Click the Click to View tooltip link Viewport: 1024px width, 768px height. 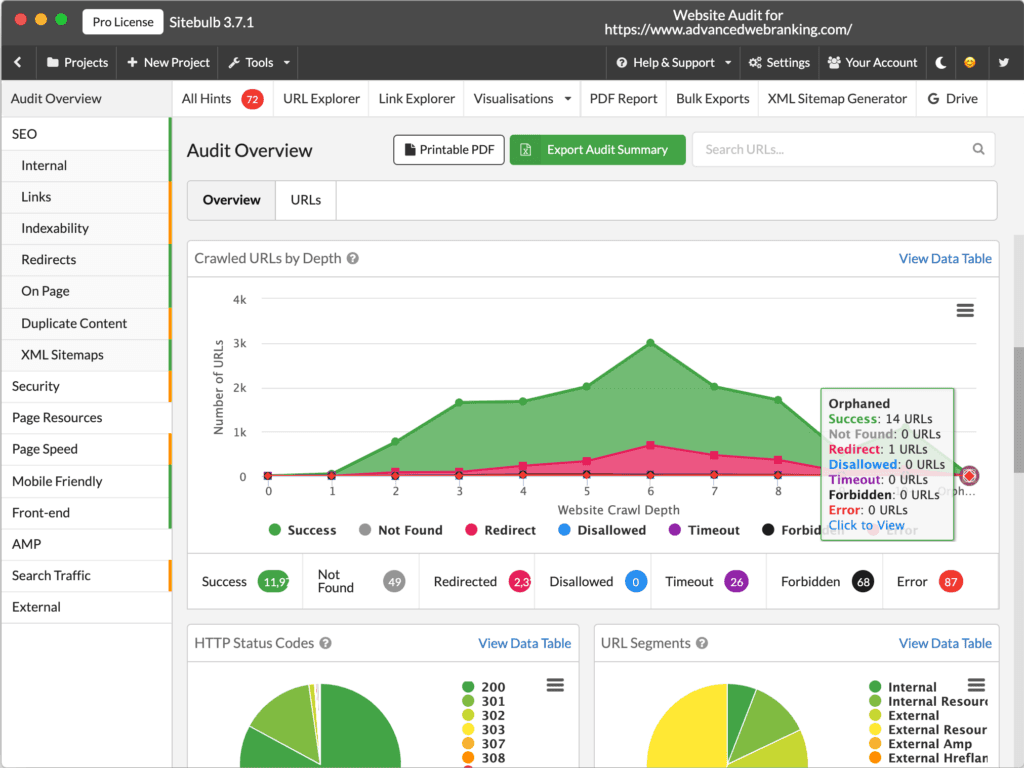[x=867, y=525]
